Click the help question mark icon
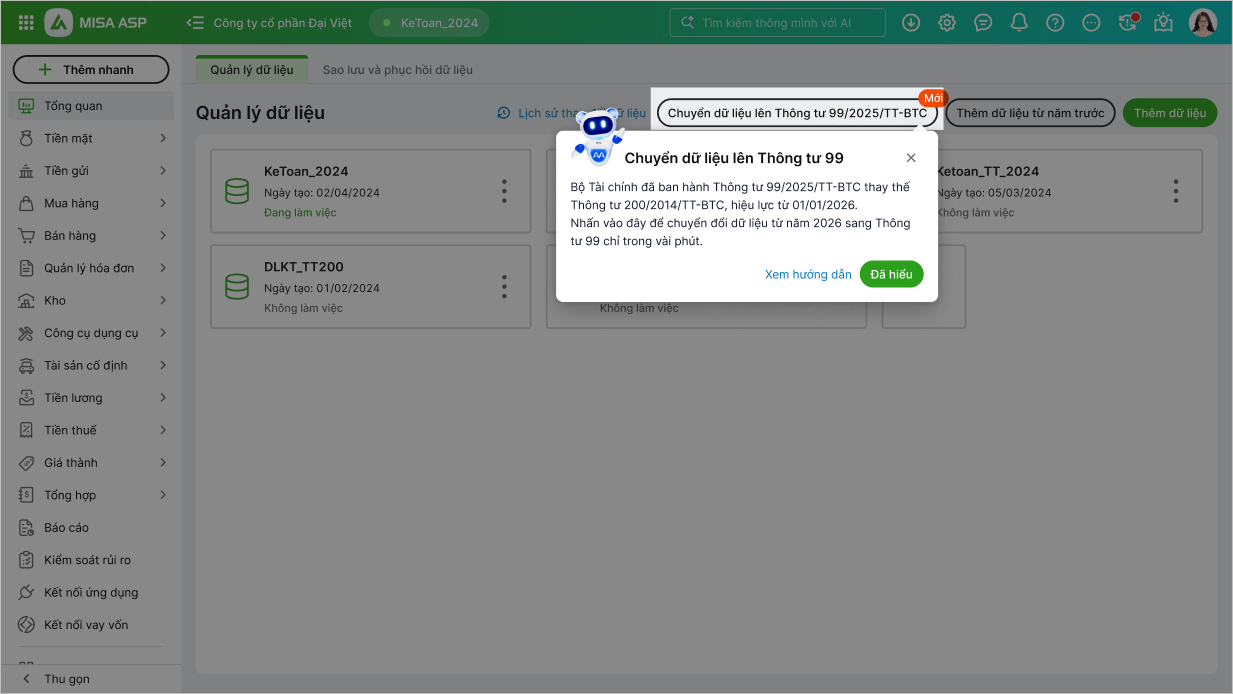The height and width of the screenshot is (694, 1233). 1054,22
